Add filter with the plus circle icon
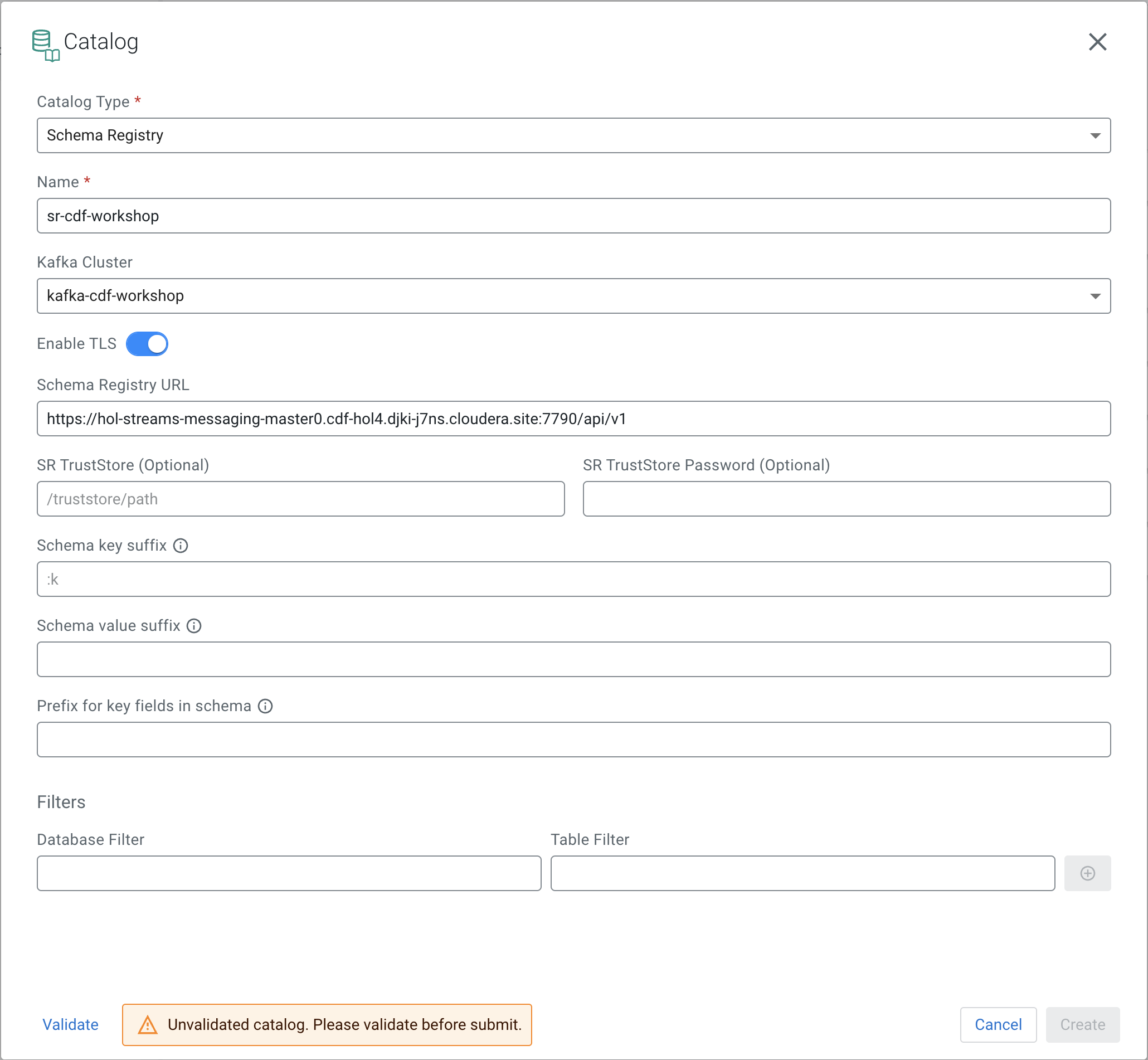 (1087, 873)
